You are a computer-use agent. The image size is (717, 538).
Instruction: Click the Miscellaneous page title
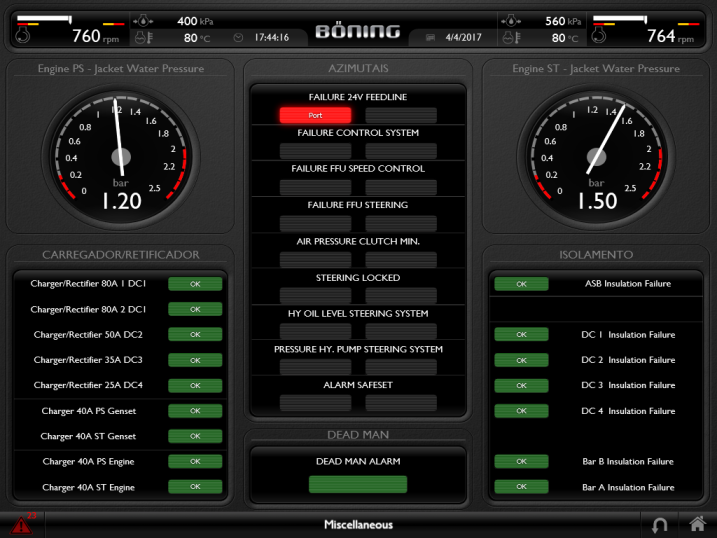358,525
